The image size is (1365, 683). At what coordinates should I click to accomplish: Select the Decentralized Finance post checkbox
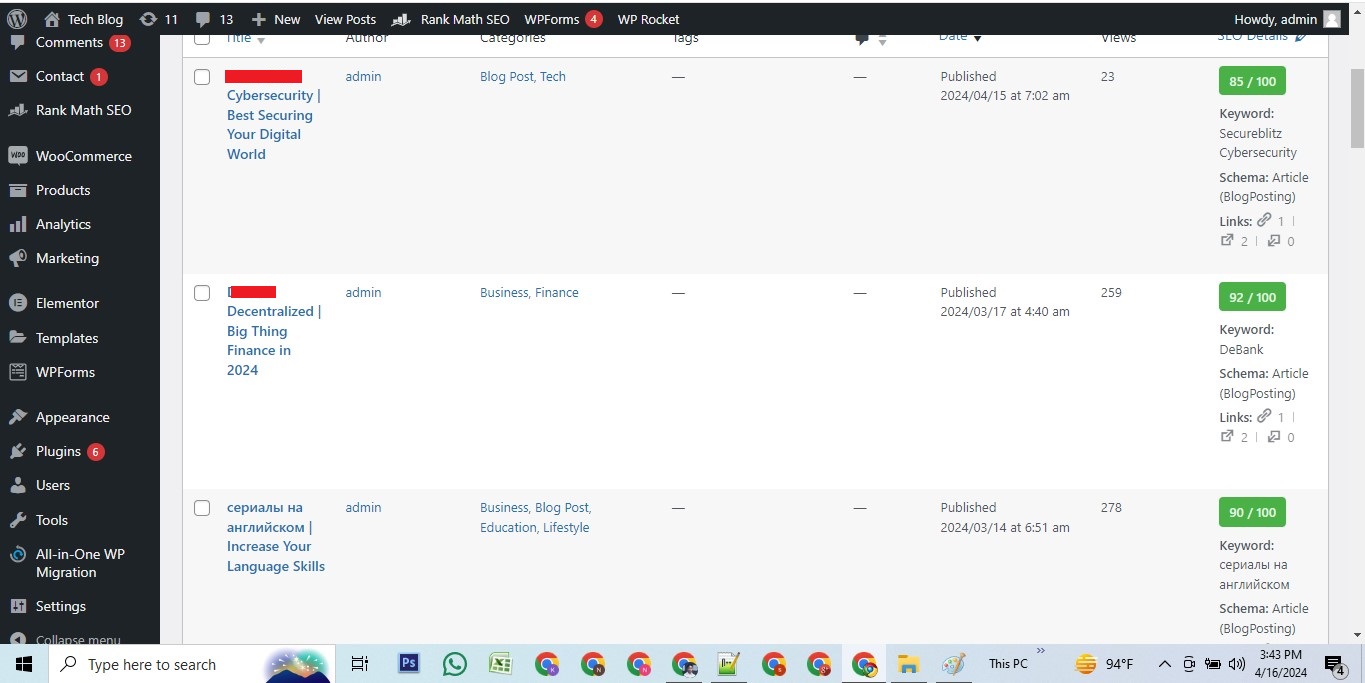tap(202, 293)
